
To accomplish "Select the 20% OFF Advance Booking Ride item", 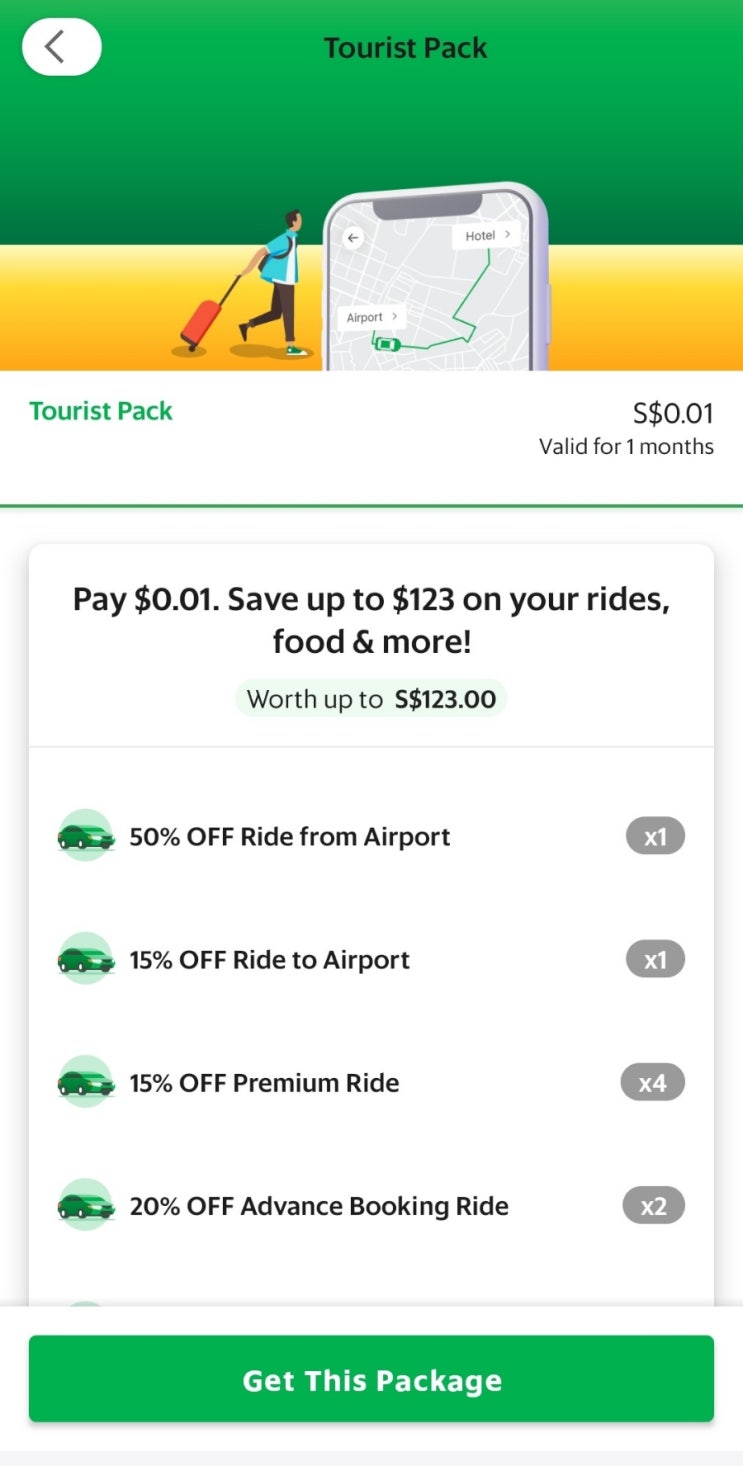I will pyautogui.click(x=319, y=1206).
